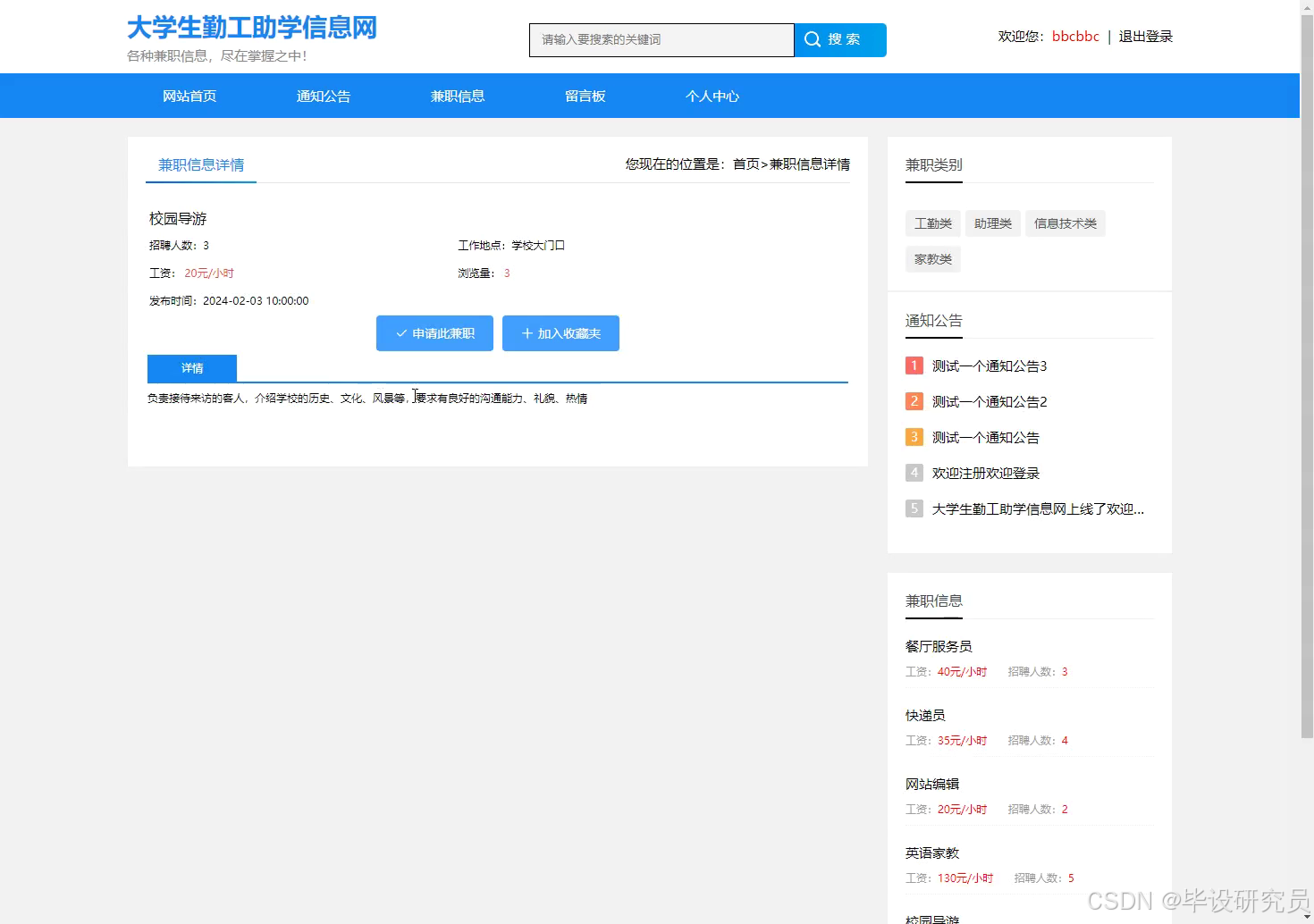Apply via 申请此兼职 button
1314x924 pixels.
click(434, 333)
